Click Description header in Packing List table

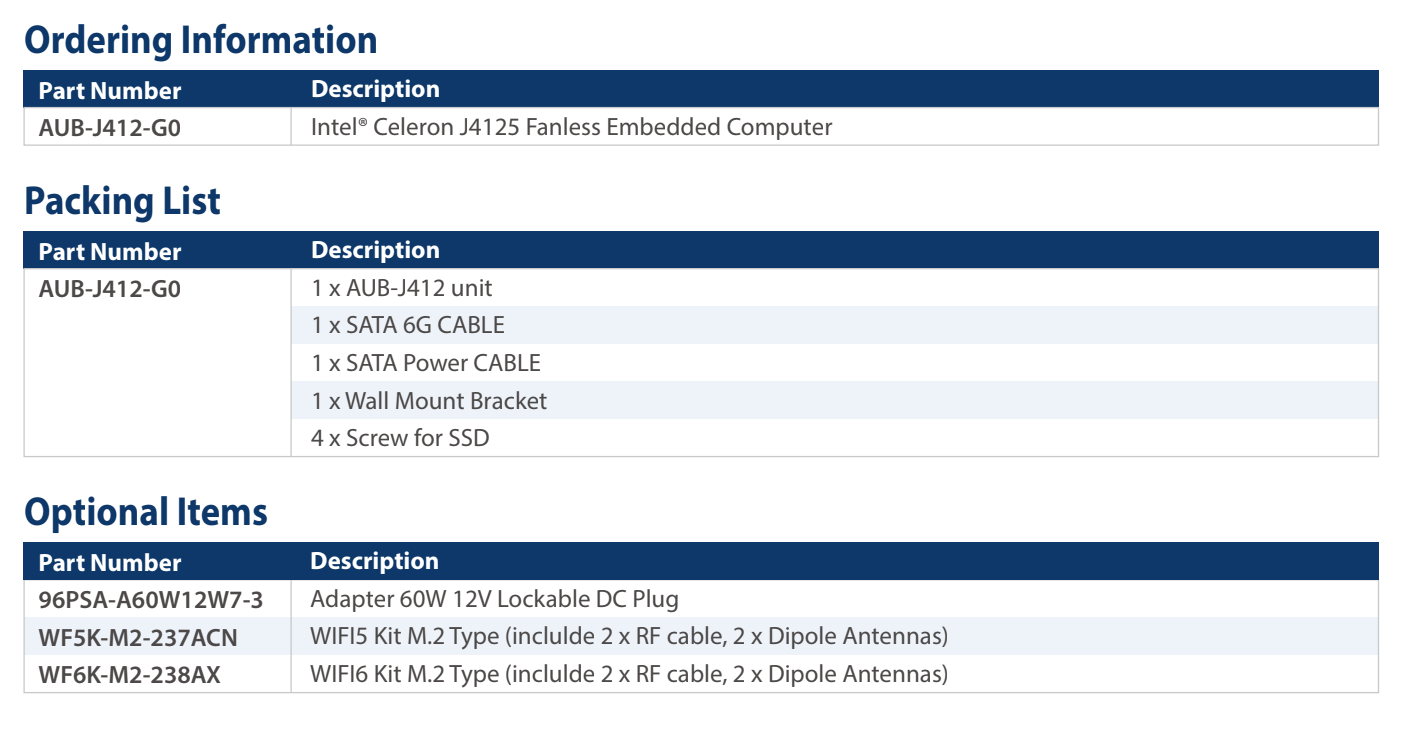point(375,250)
